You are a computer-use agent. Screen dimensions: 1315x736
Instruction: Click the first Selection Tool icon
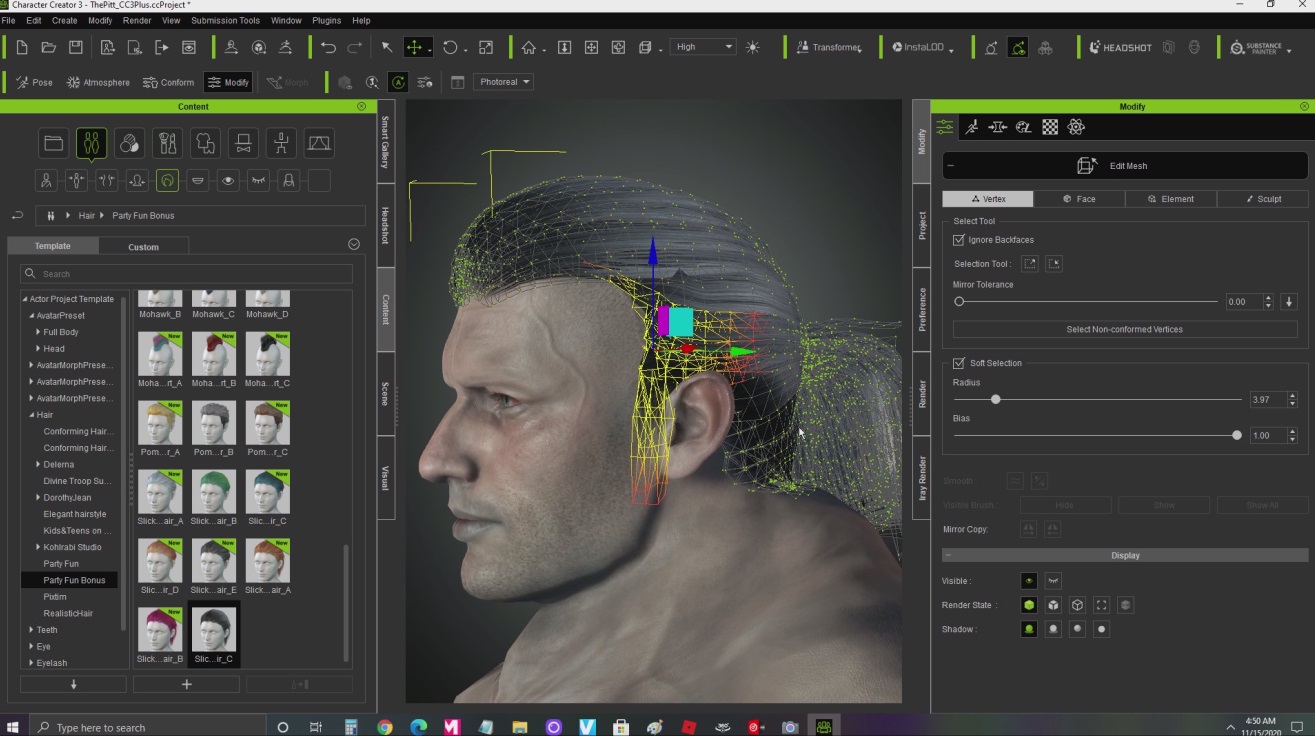click(x=1030, y=264)
